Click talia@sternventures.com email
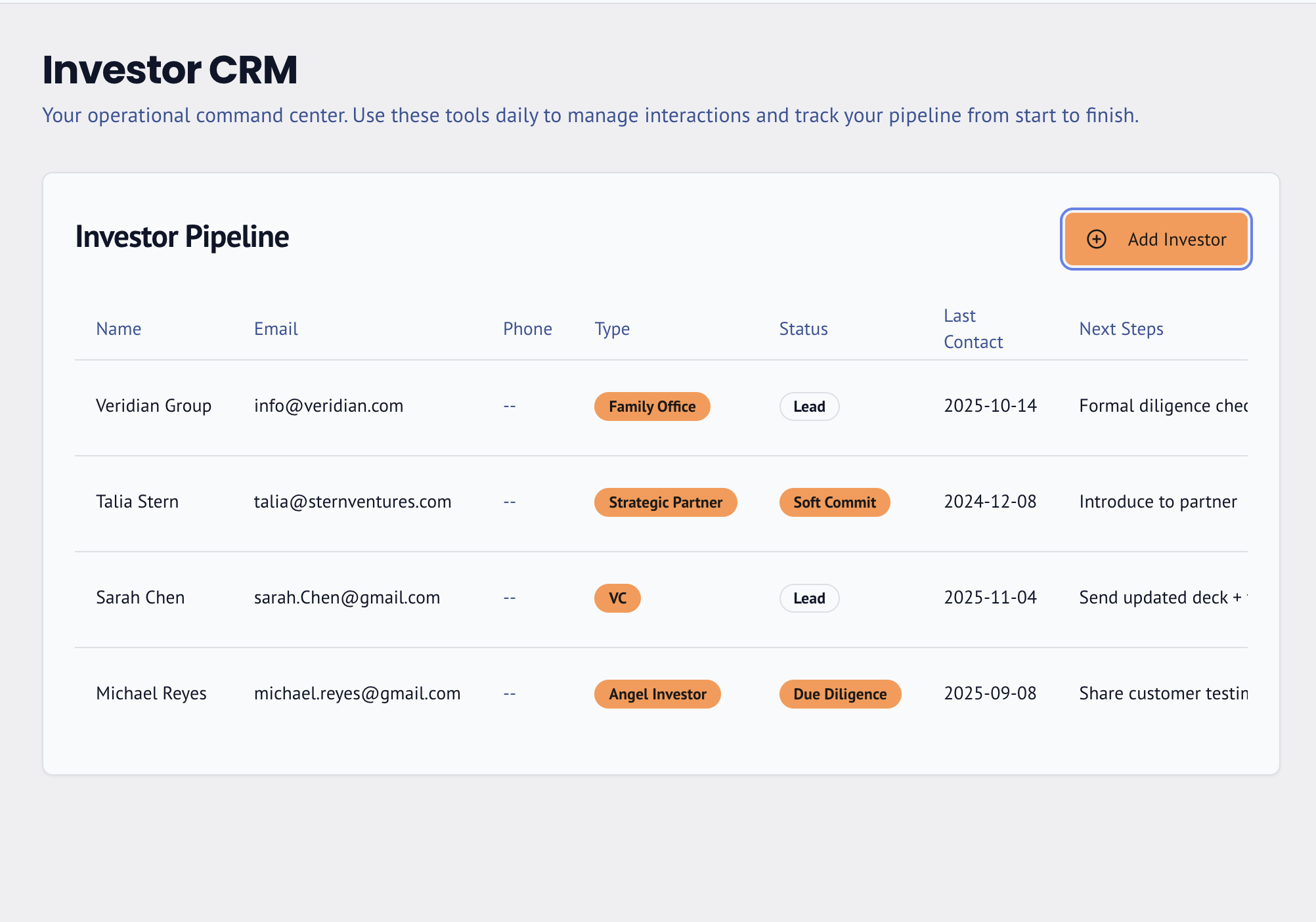Screen dimensions: 1316x922 pos(352,502)
